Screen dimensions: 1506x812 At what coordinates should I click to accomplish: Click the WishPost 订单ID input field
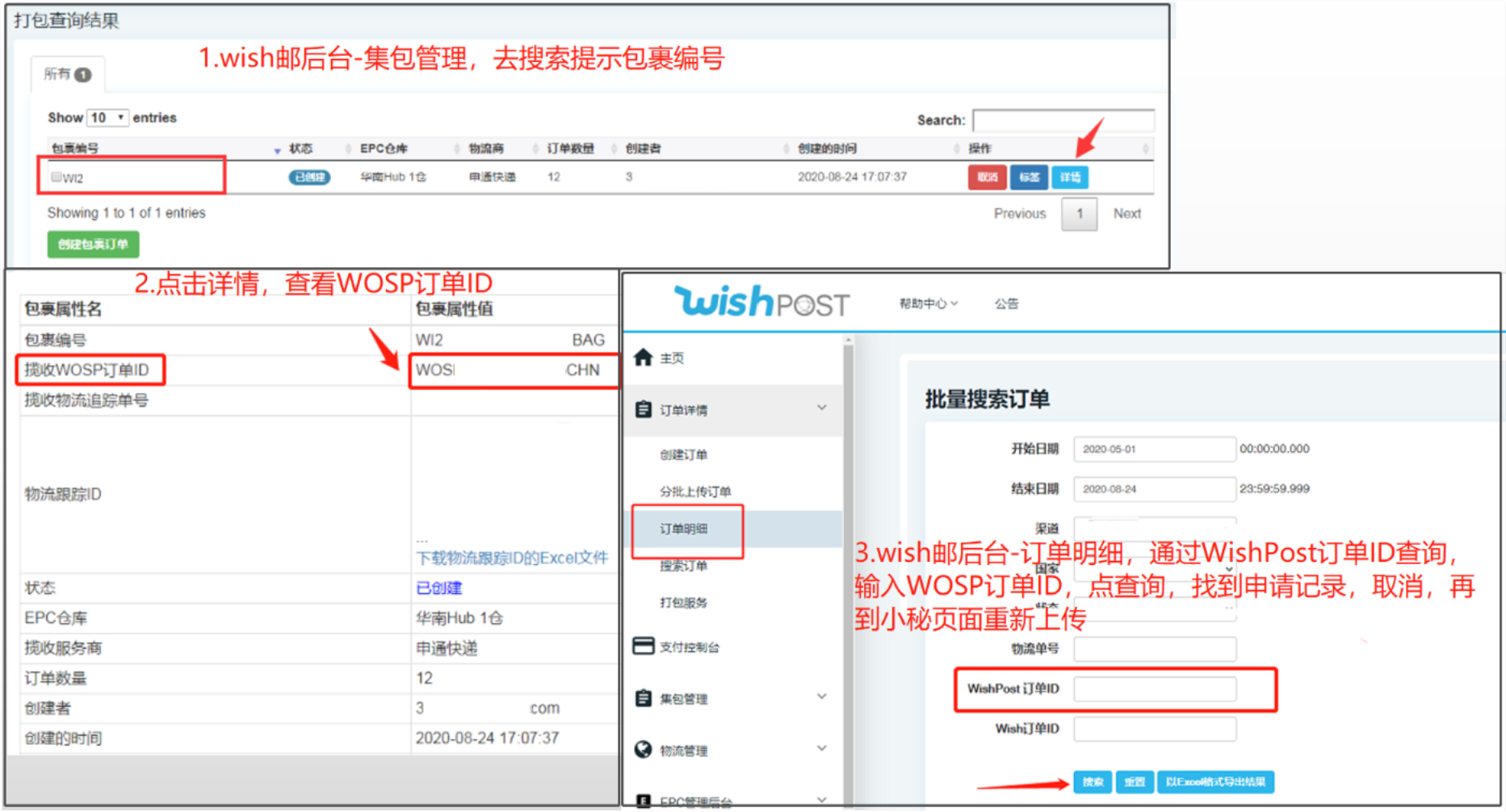tap(1154, 689)
